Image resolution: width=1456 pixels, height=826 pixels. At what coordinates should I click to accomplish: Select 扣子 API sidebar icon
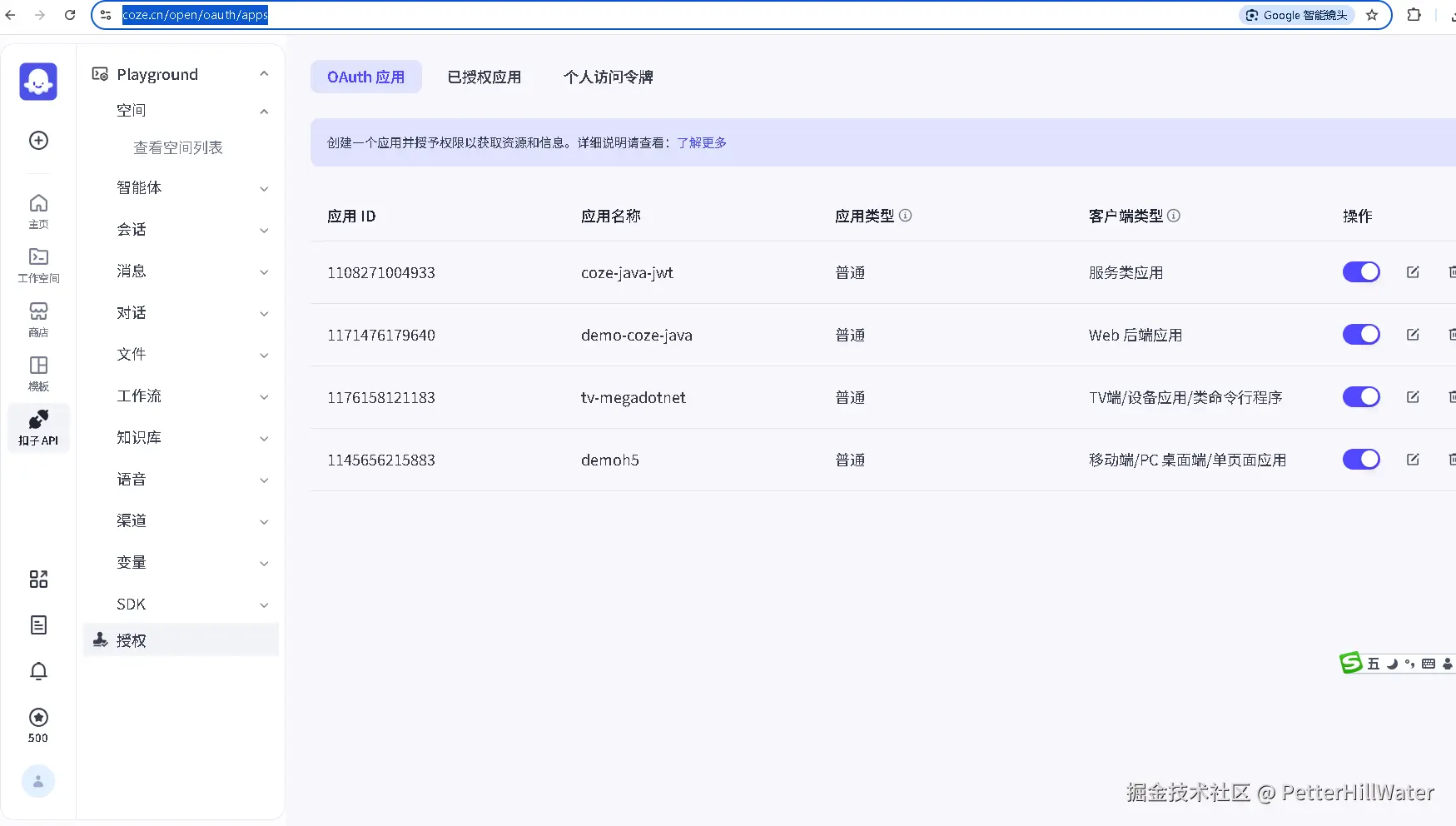[38, 428]
